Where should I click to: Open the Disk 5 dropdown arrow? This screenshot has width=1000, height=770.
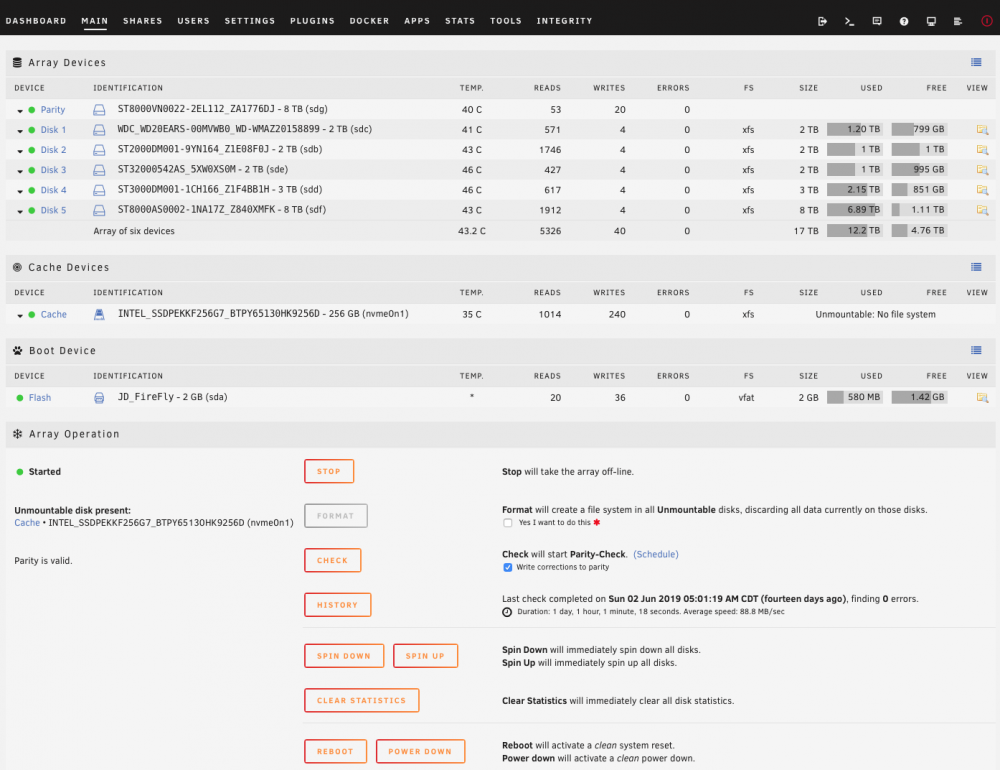pyautogui.click(x=20, y=211)
